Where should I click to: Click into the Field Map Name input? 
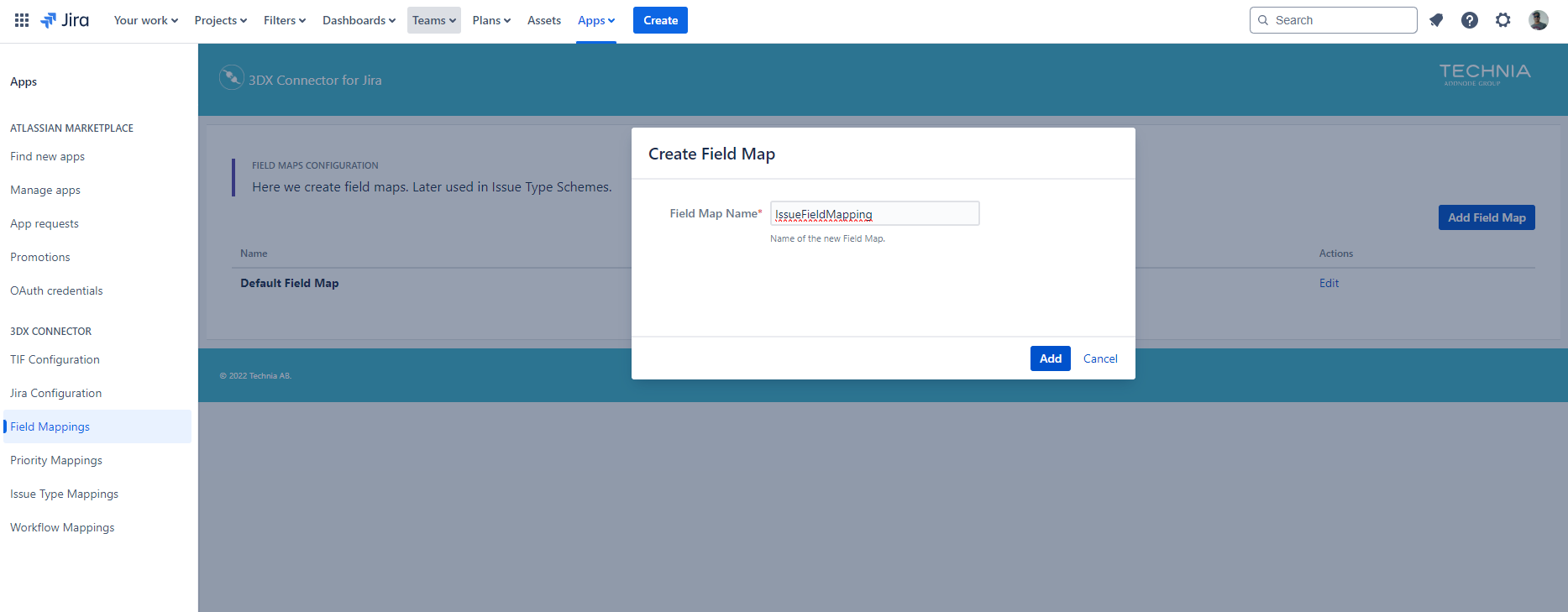(875, 213)
